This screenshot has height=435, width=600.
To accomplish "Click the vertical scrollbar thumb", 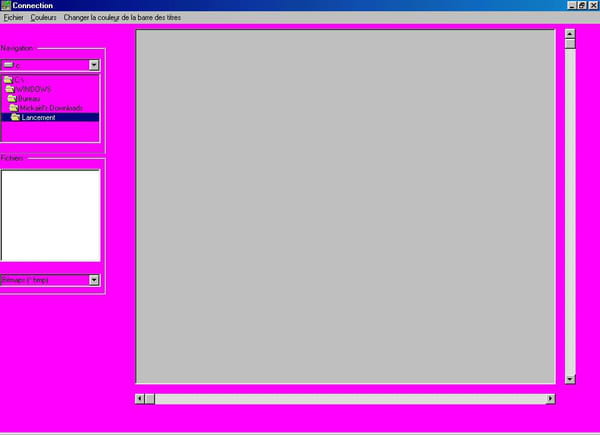I will (x=570, y=44).
